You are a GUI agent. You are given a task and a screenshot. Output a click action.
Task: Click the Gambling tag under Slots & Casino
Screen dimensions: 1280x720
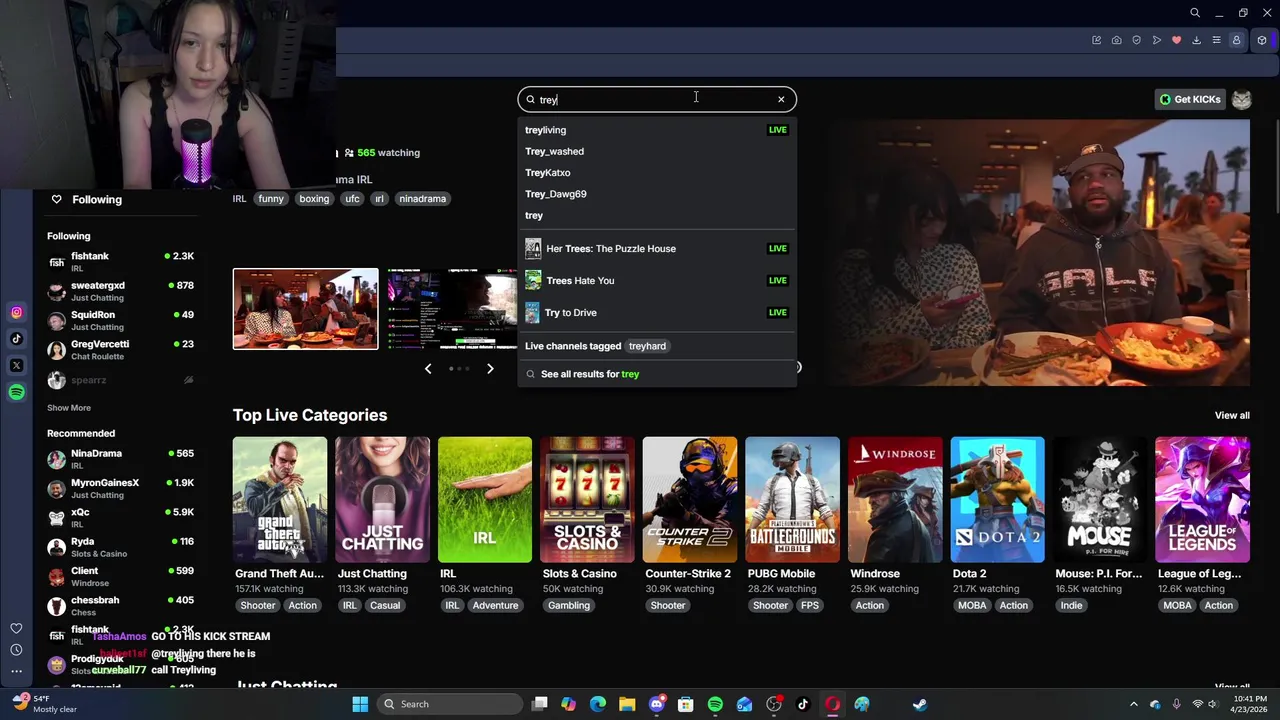click(x=569, y=606)
